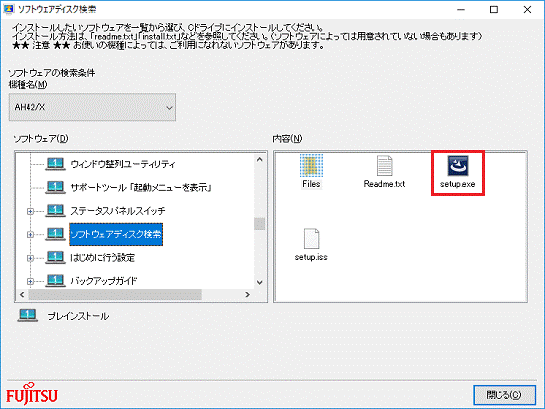Expand the バックアップガイド tree node

[30, 281]
